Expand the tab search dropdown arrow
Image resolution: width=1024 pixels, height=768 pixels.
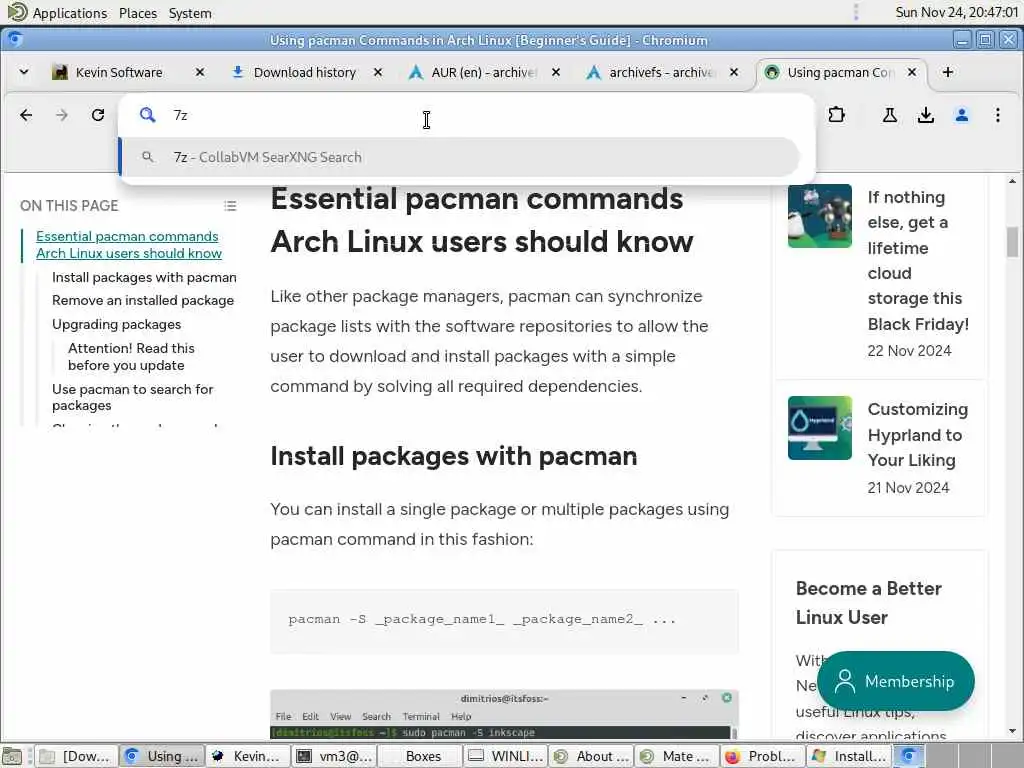24,72
